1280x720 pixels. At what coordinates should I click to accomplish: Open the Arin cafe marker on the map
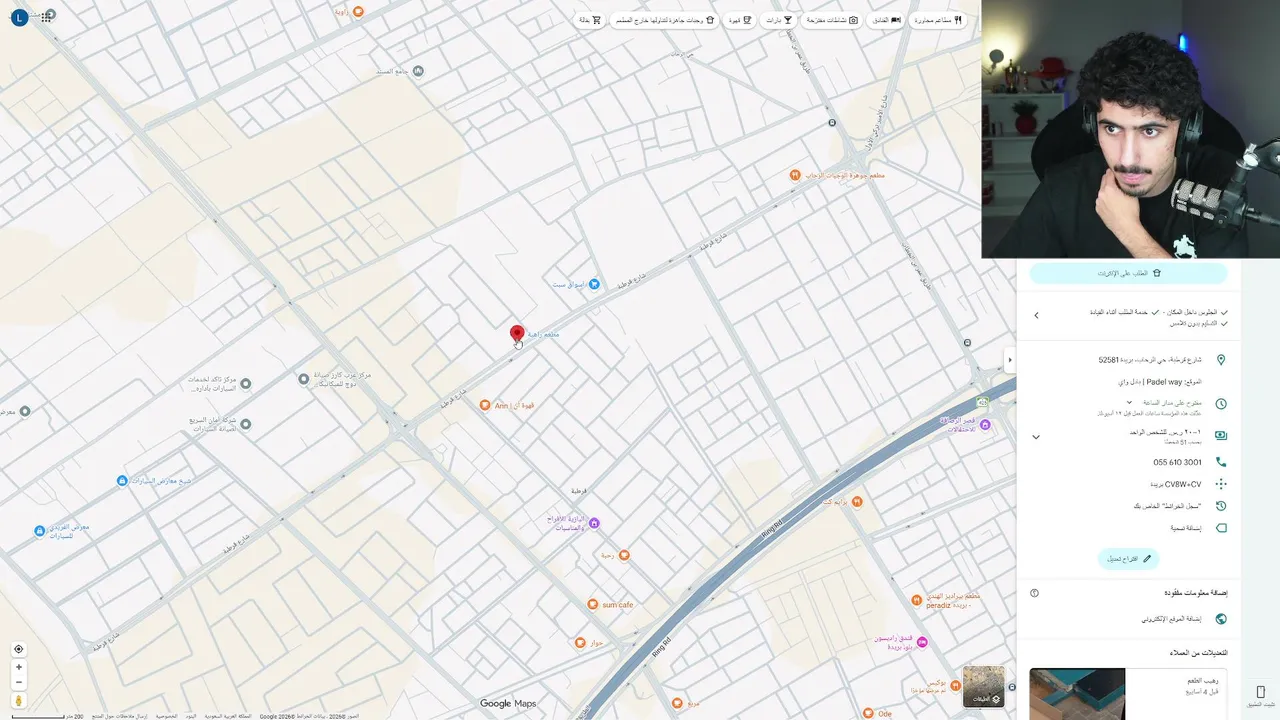485,405
